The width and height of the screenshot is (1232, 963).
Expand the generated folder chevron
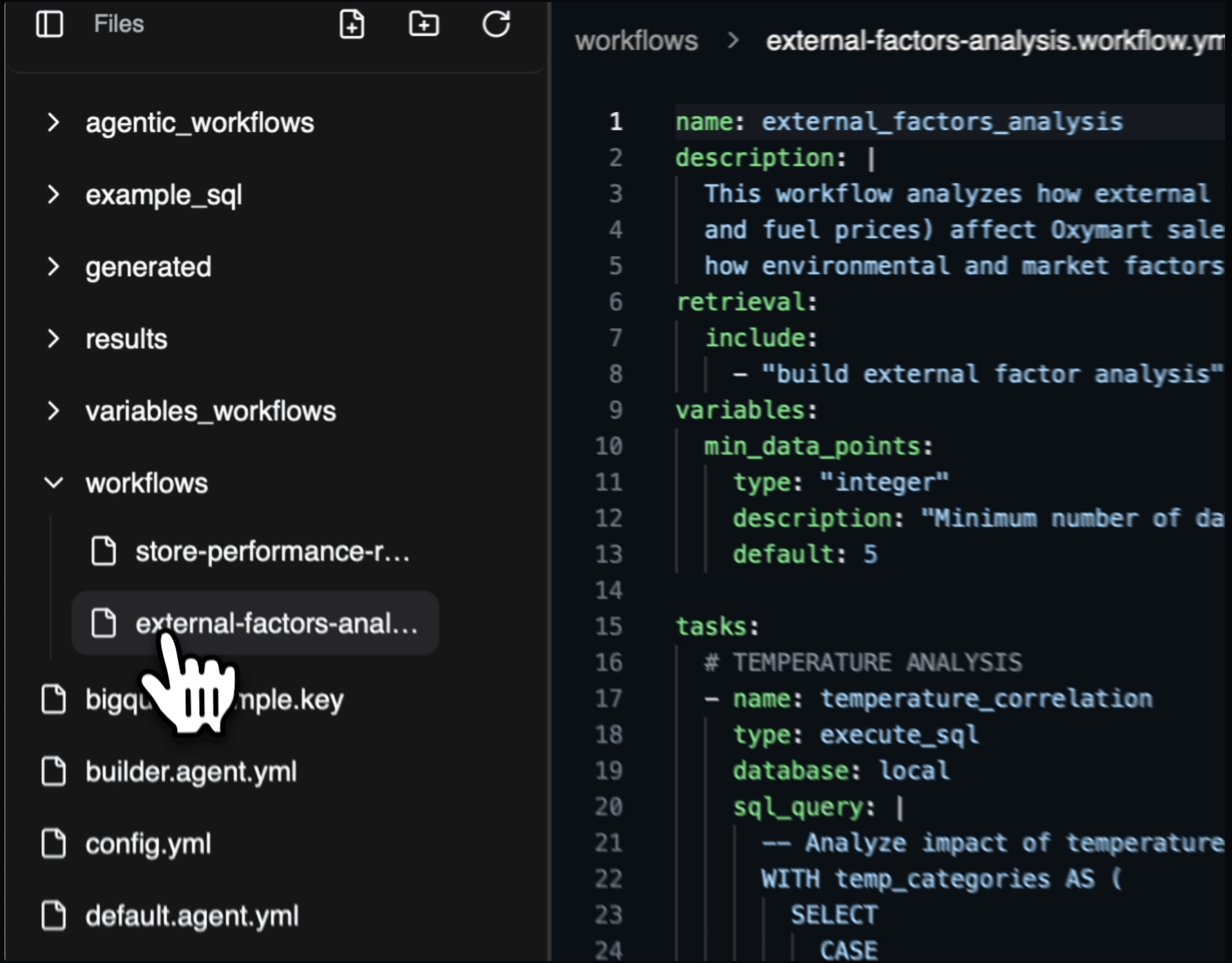click(53, 267)
